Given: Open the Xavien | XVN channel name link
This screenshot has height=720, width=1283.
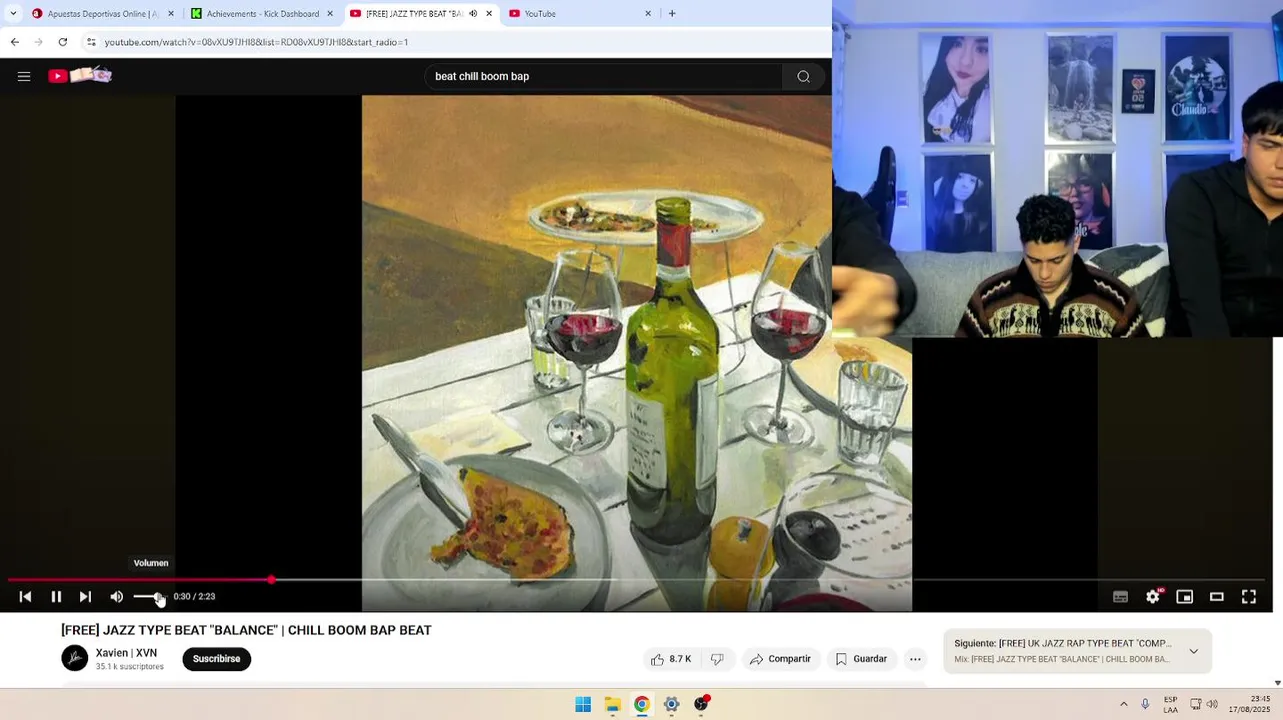Looking at the screenshot, I should (126, 653).
